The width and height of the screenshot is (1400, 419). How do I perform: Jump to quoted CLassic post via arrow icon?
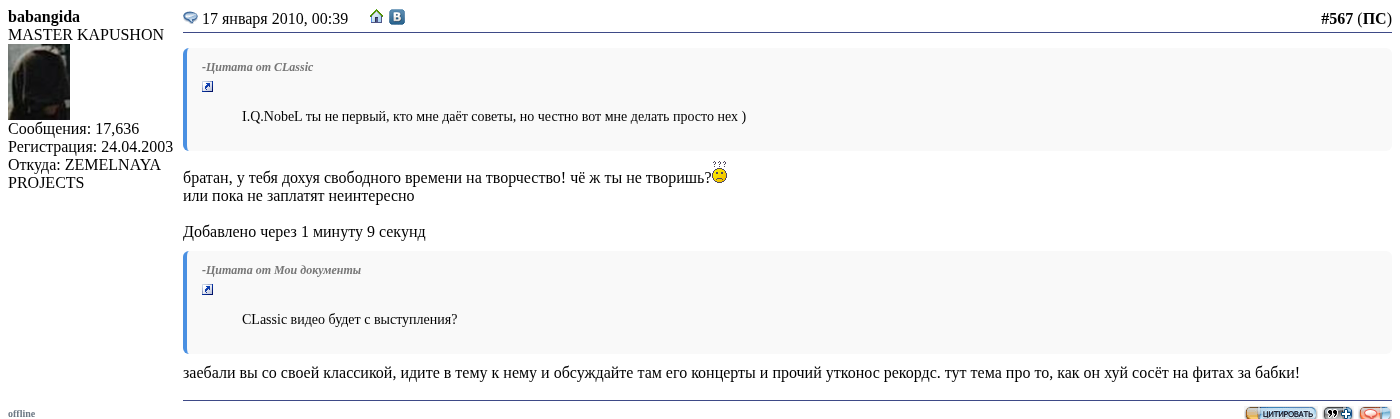(208, 87)
